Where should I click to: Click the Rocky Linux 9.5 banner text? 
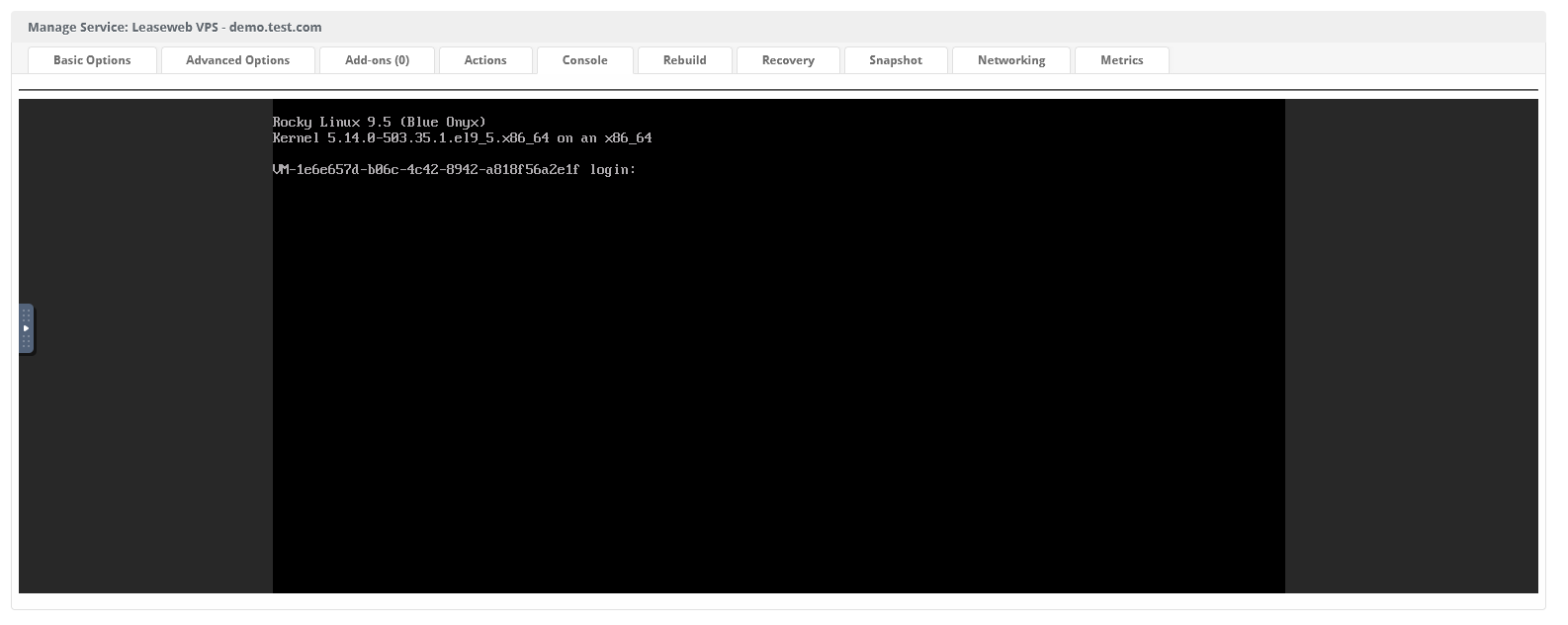tap(380, 123)
